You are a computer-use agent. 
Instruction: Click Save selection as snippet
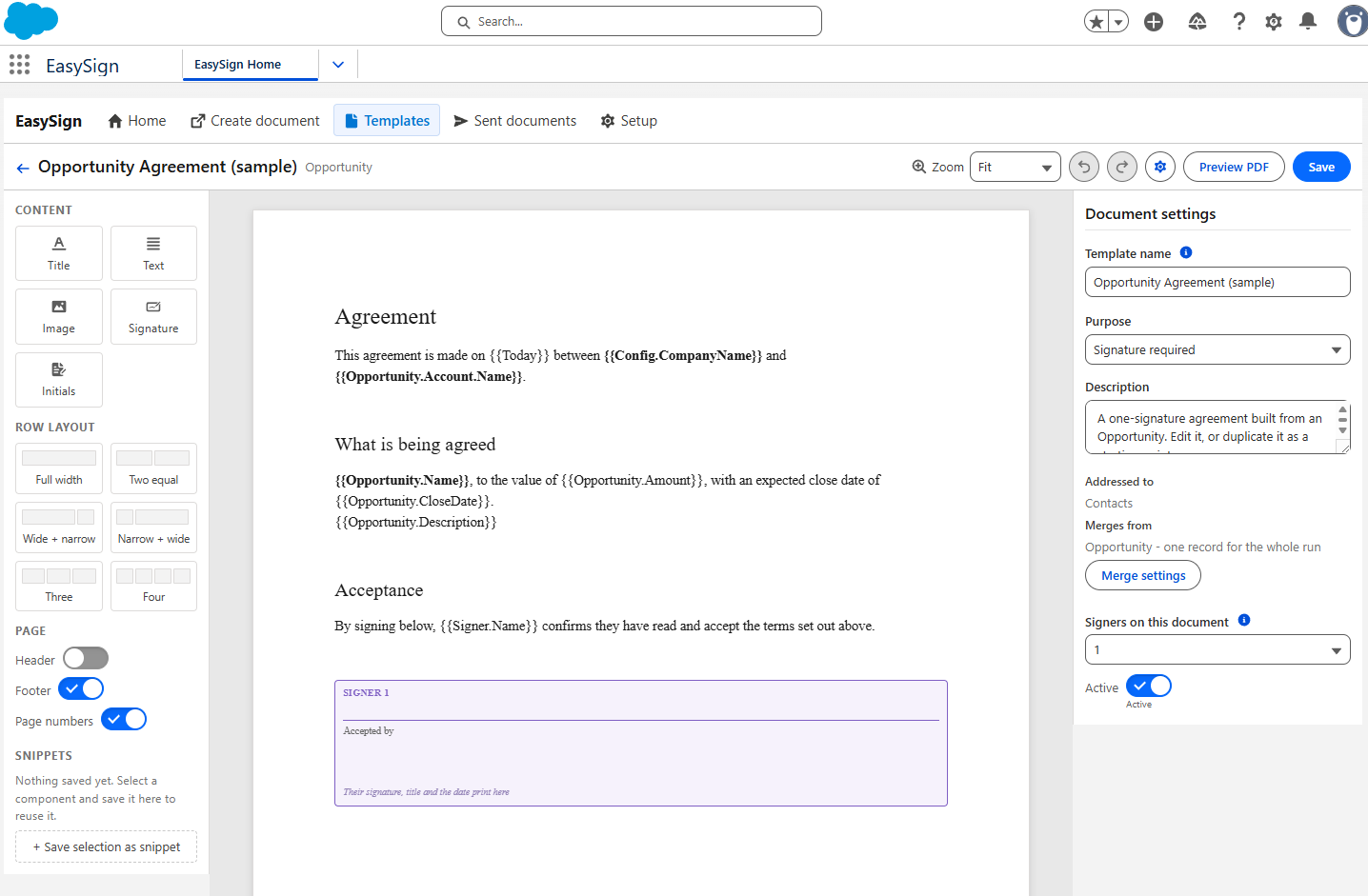click(x=107, y=846)
